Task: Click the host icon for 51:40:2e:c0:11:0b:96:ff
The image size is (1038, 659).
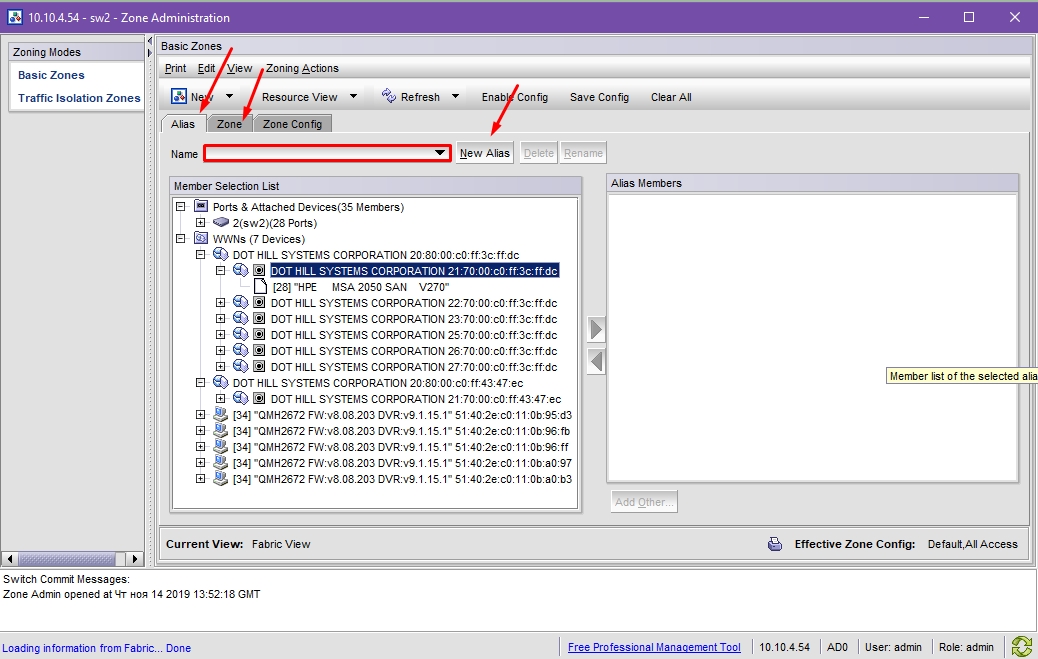Action: (220, 446)
